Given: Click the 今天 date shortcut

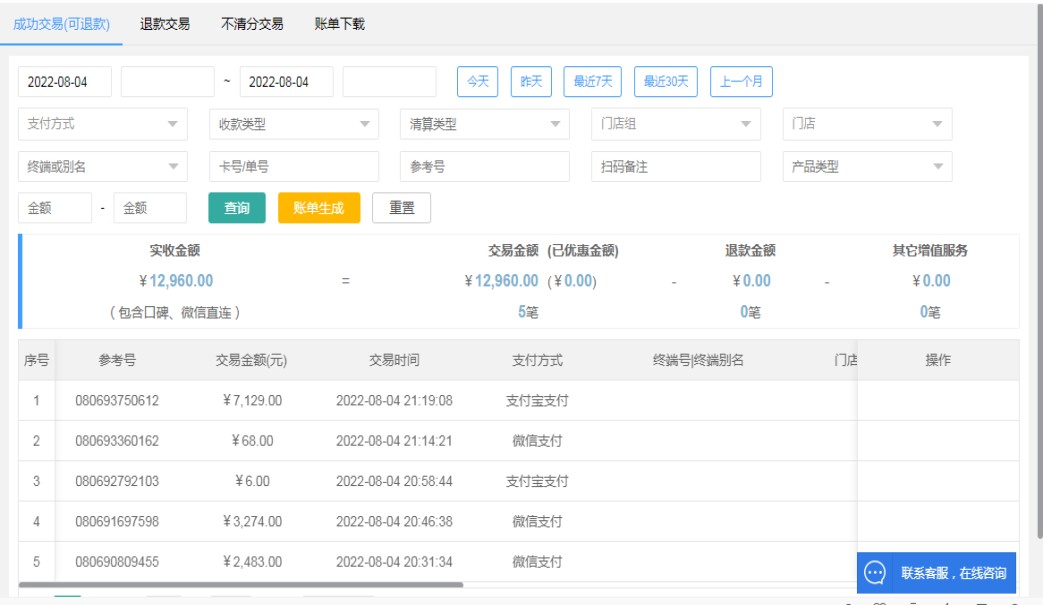Looking at the screenshot, I should pos(478,82).
